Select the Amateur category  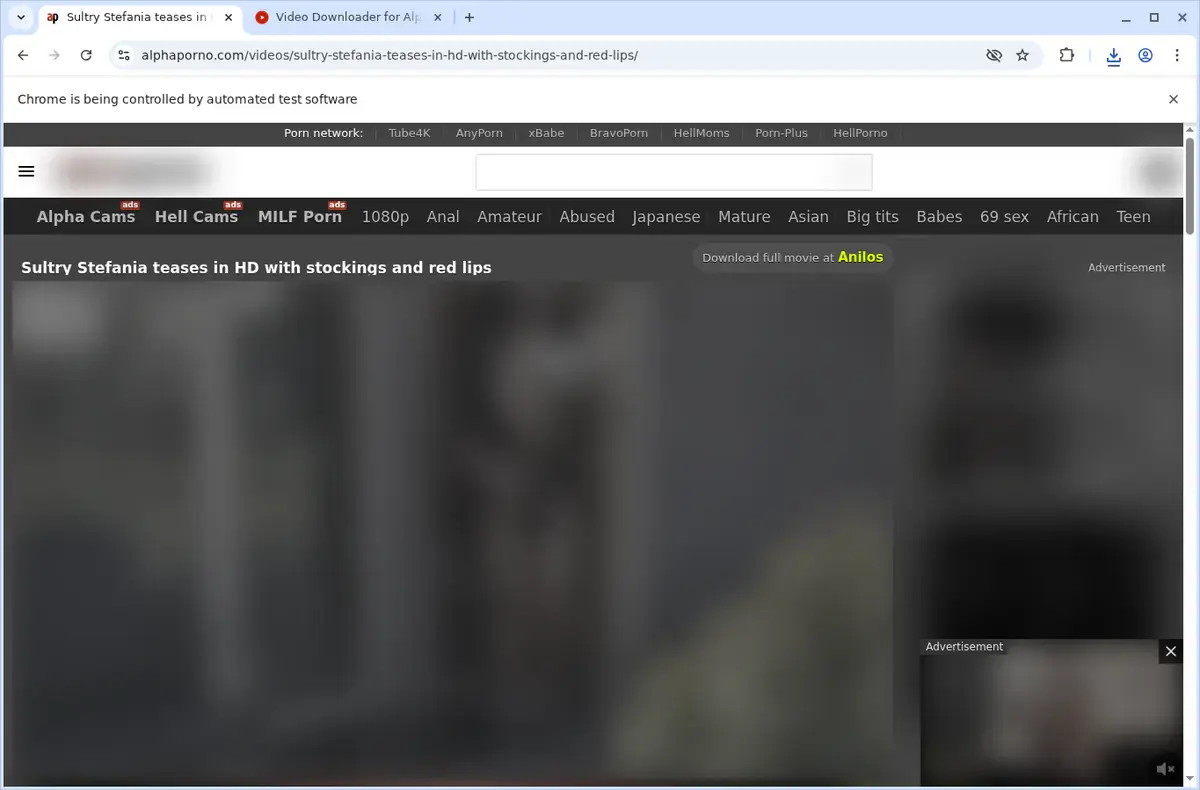[509, 216]
